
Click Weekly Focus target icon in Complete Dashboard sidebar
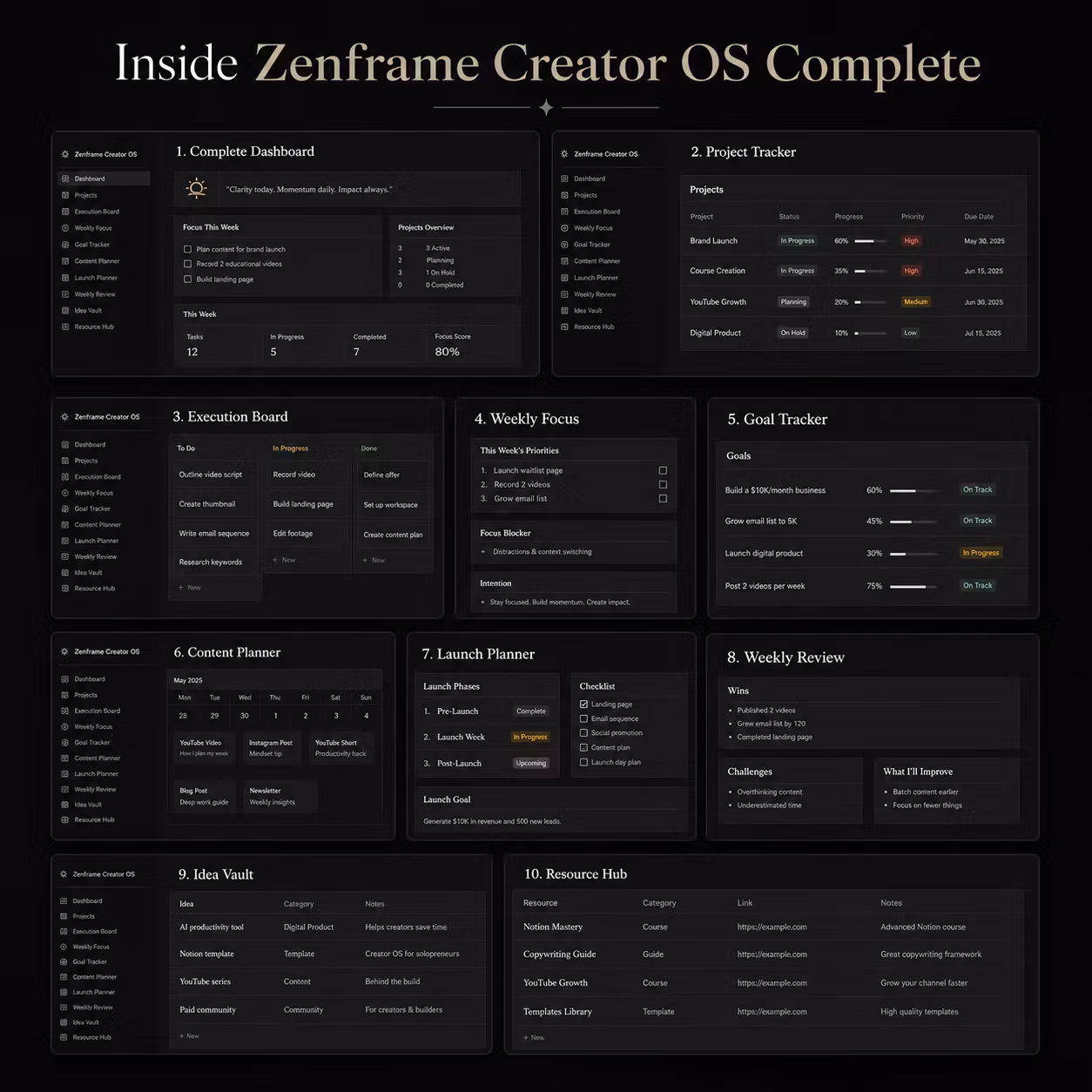click(x=65, y=228)
